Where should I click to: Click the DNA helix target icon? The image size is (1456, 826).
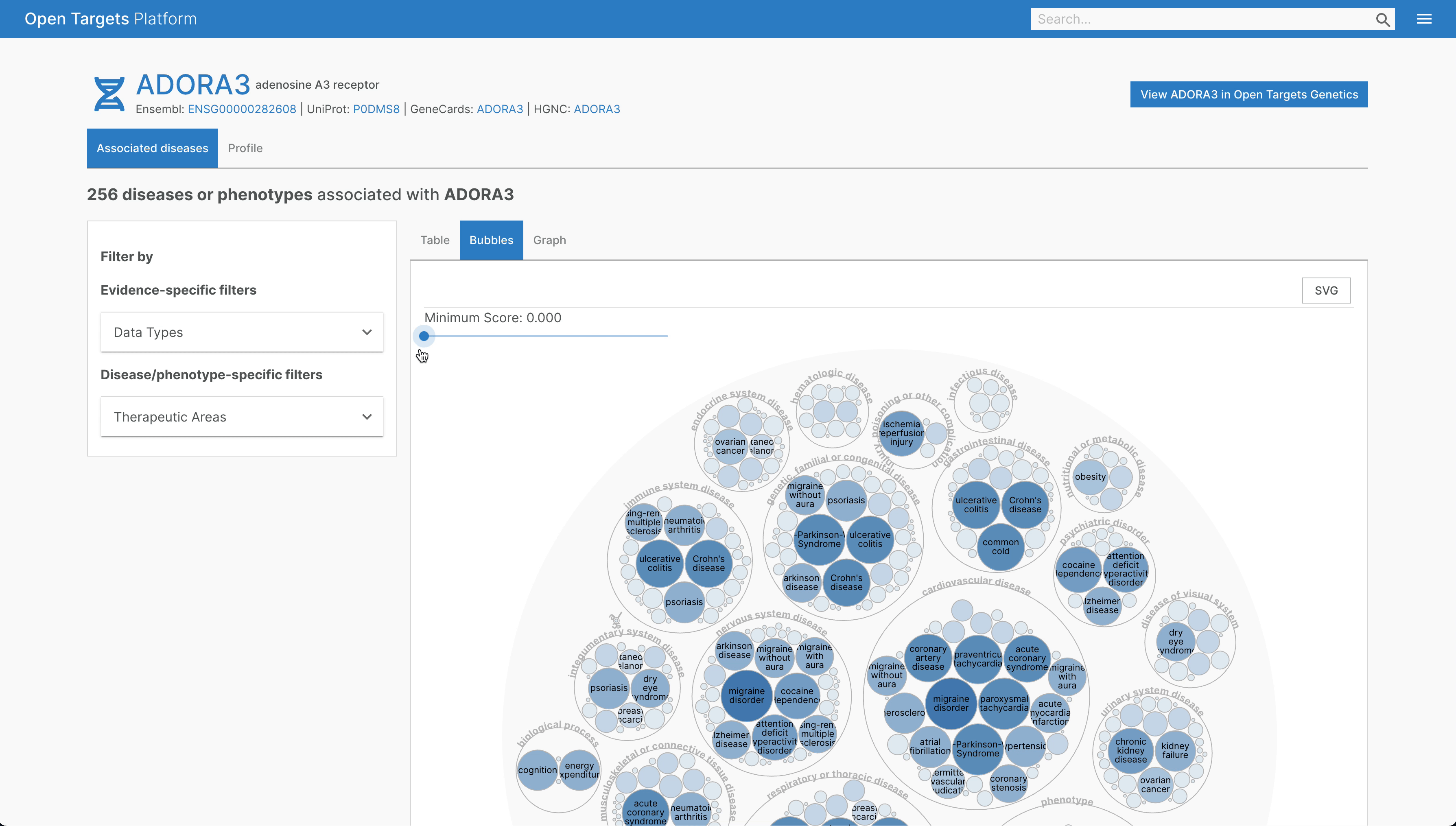click(x=109, y=94)
